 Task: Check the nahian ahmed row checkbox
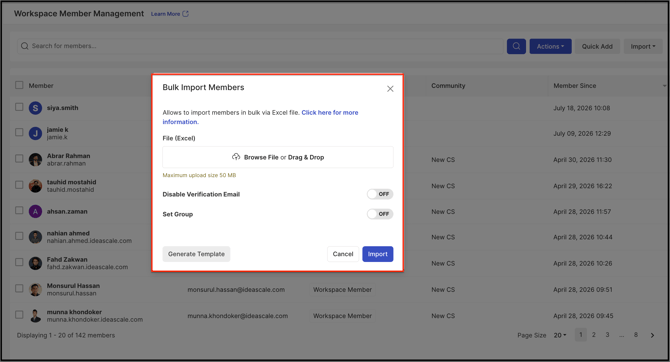[x=19, y=236]
